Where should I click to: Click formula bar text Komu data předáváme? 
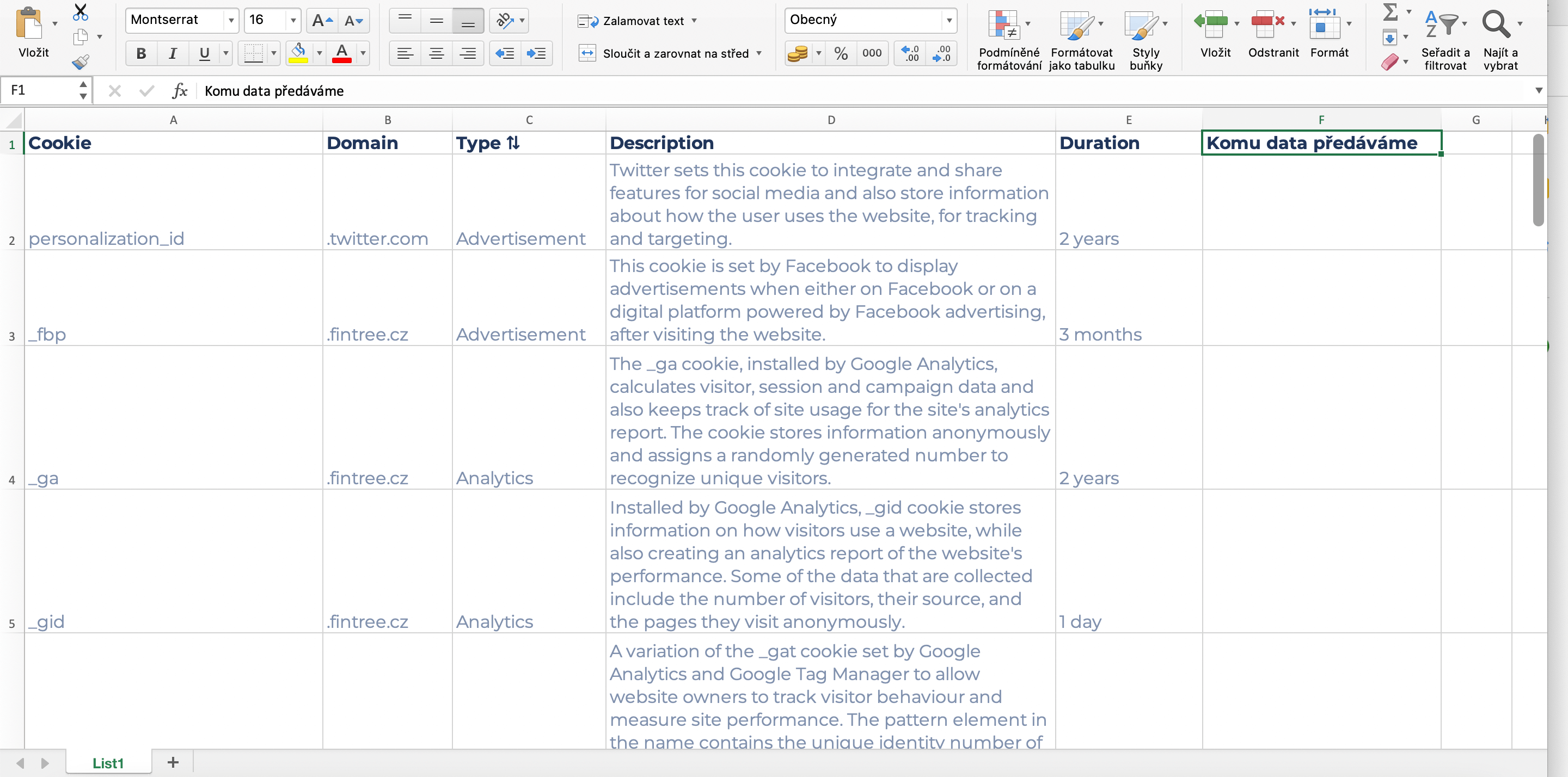[x=274, y=91]
